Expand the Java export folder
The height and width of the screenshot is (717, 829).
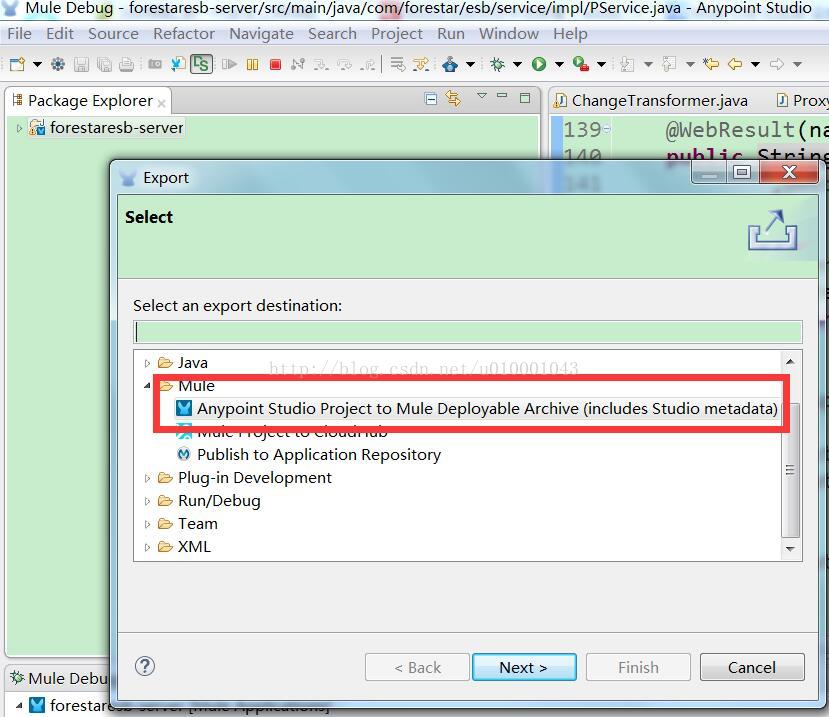tap(148, 363)
